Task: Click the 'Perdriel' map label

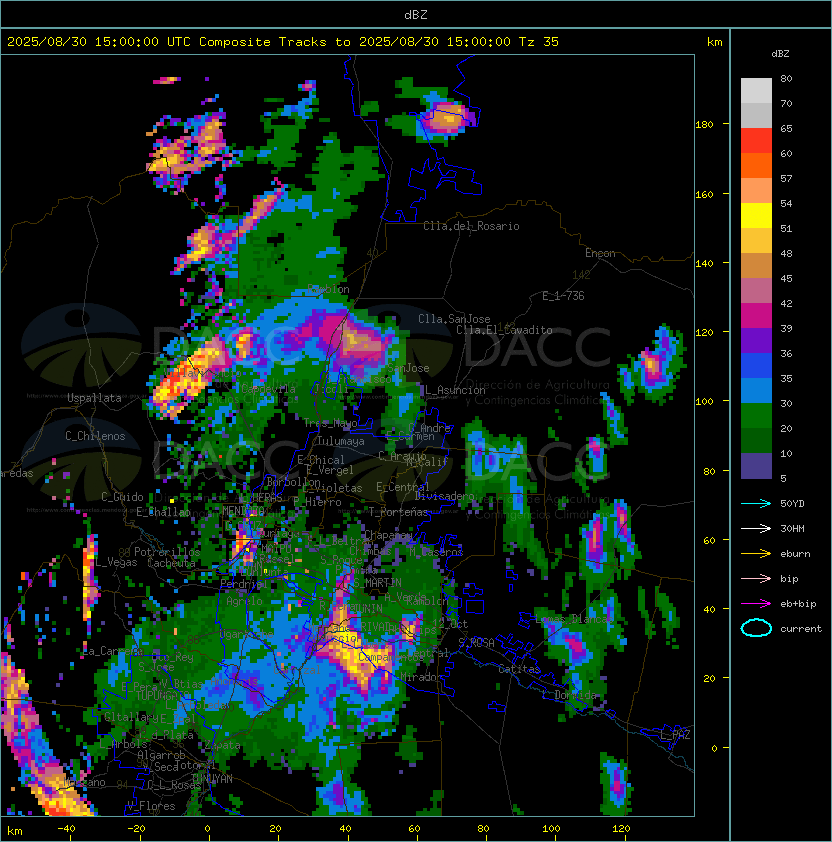Action: 244,584
